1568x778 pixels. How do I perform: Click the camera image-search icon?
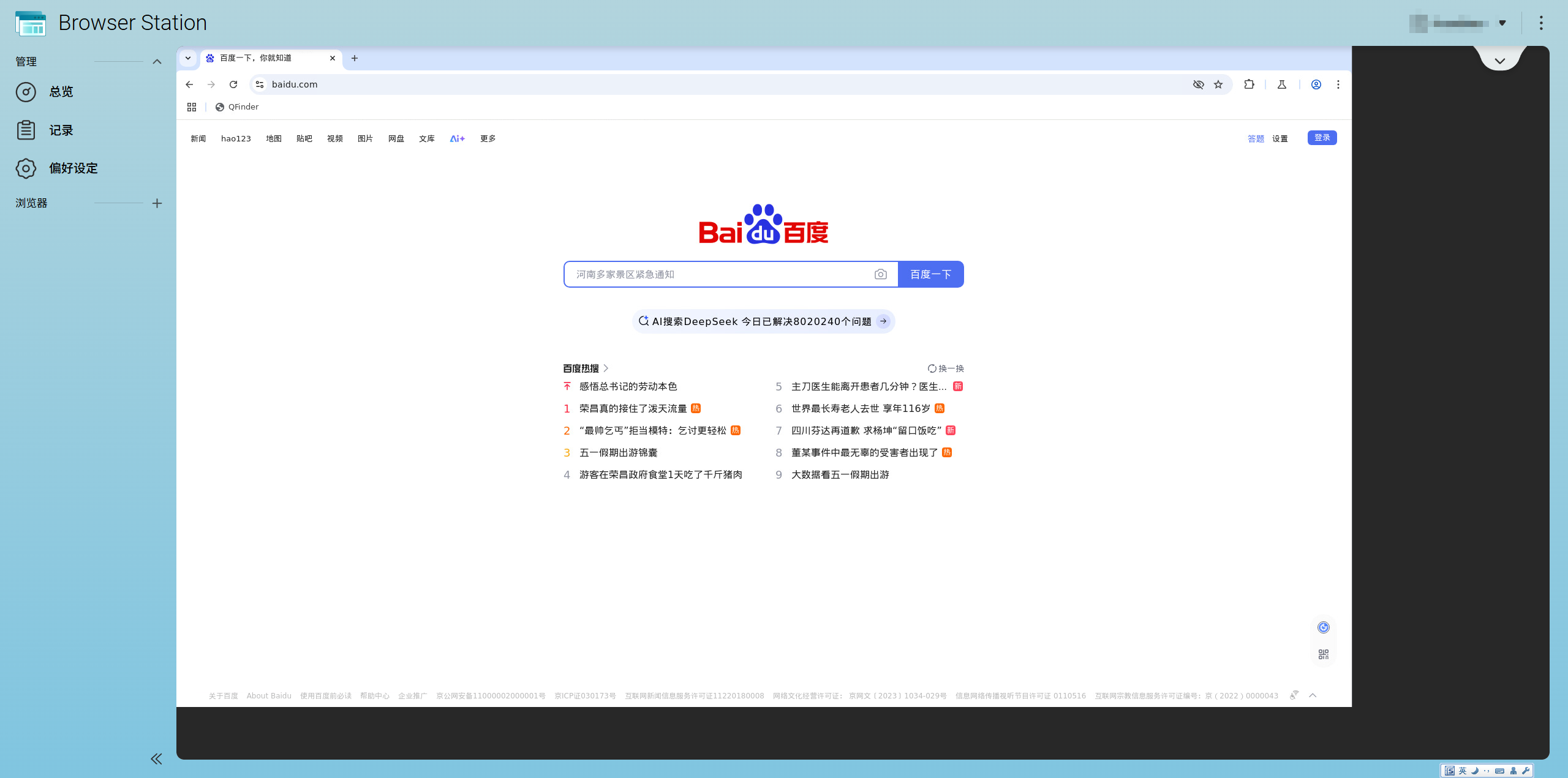coord(880,274)
